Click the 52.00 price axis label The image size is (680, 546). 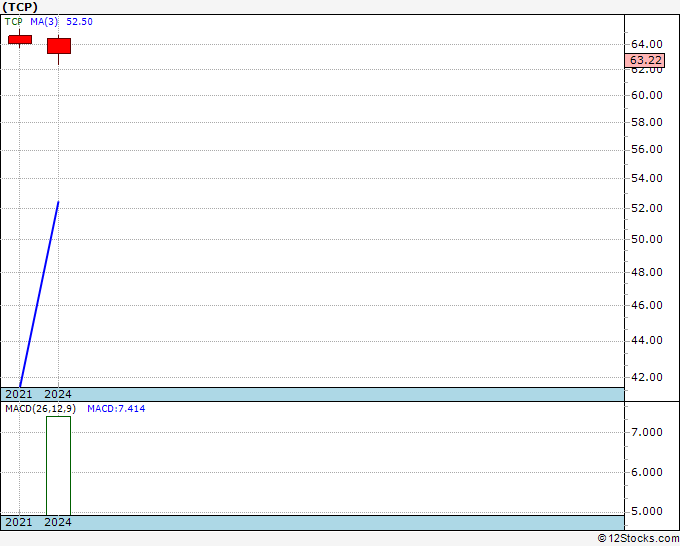pyautogui.click(x=647, y=208)
